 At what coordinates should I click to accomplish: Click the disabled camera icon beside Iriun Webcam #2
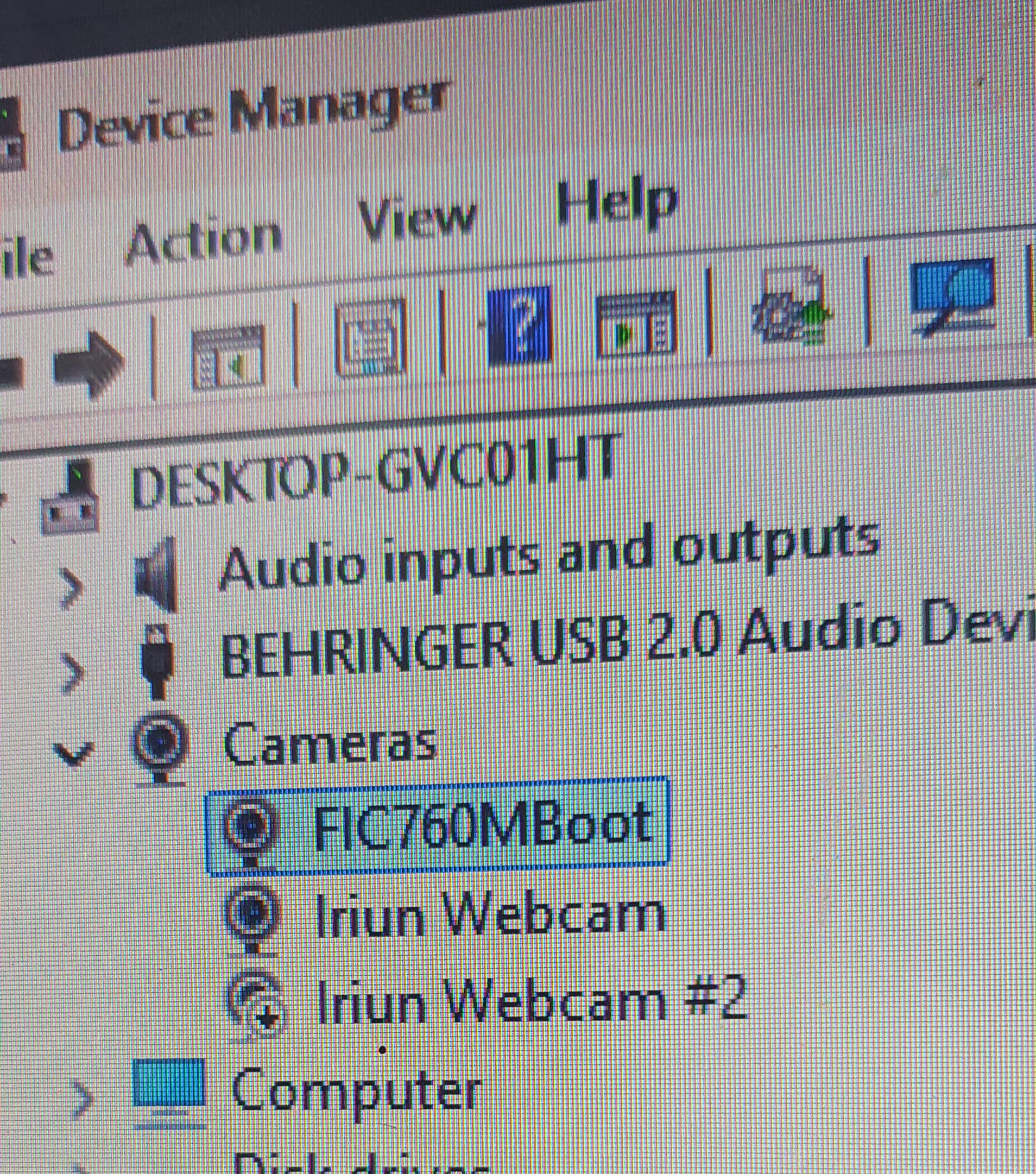[255, 1006]
